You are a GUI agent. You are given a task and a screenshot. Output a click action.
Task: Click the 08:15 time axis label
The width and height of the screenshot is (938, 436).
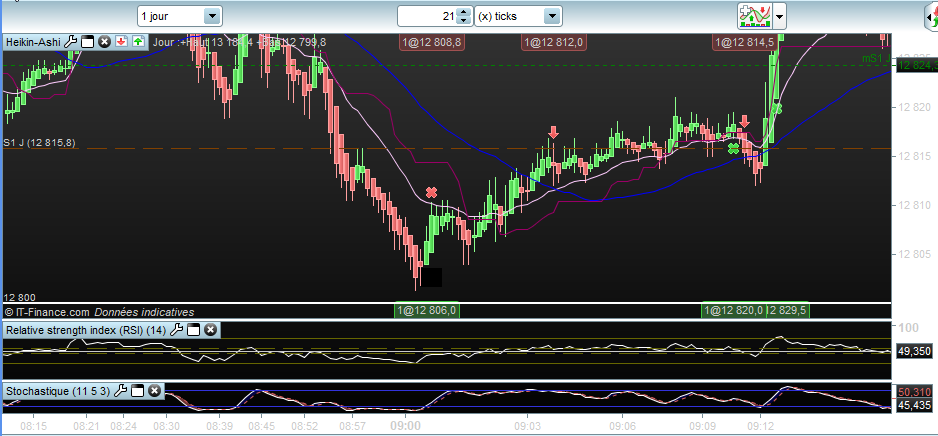(34, 426)
